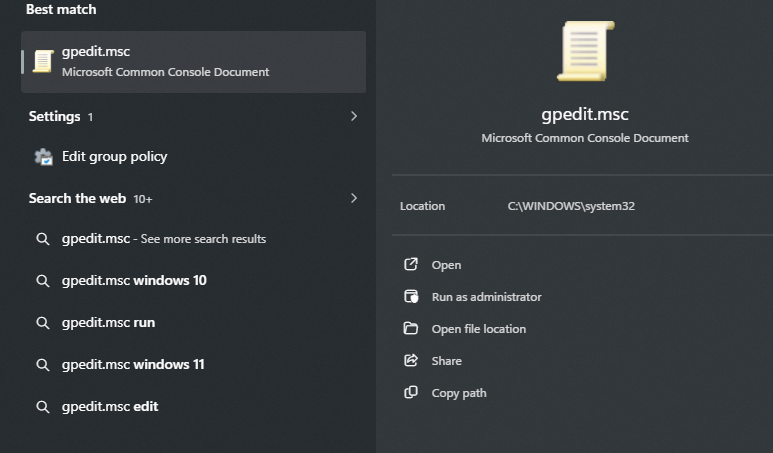The height and width of the screenshot is (453, 773).
Task: Choose Copy path action
Action: [x=459, y=393]
